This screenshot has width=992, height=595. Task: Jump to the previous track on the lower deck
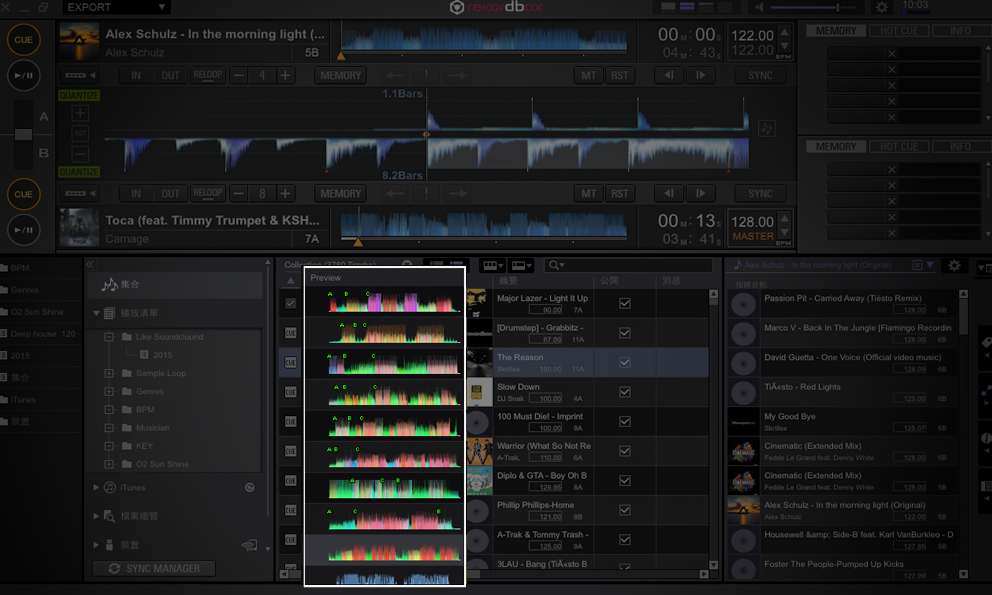pyautogui.click(x=668, y=193)
